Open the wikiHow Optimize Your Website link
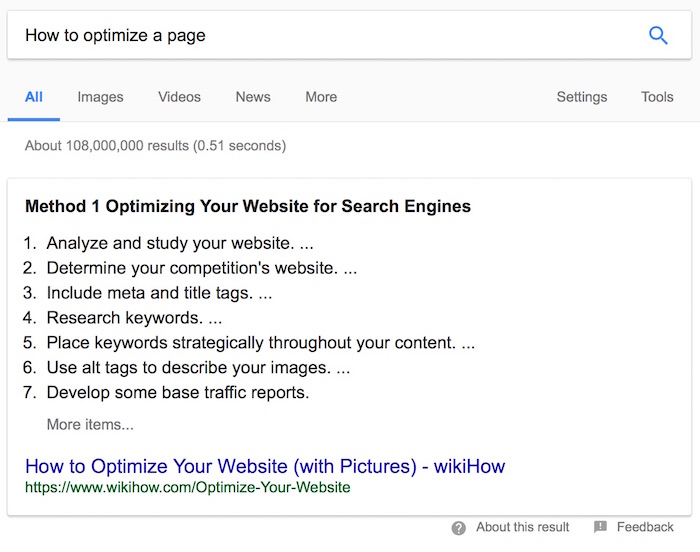 (265, 466)
